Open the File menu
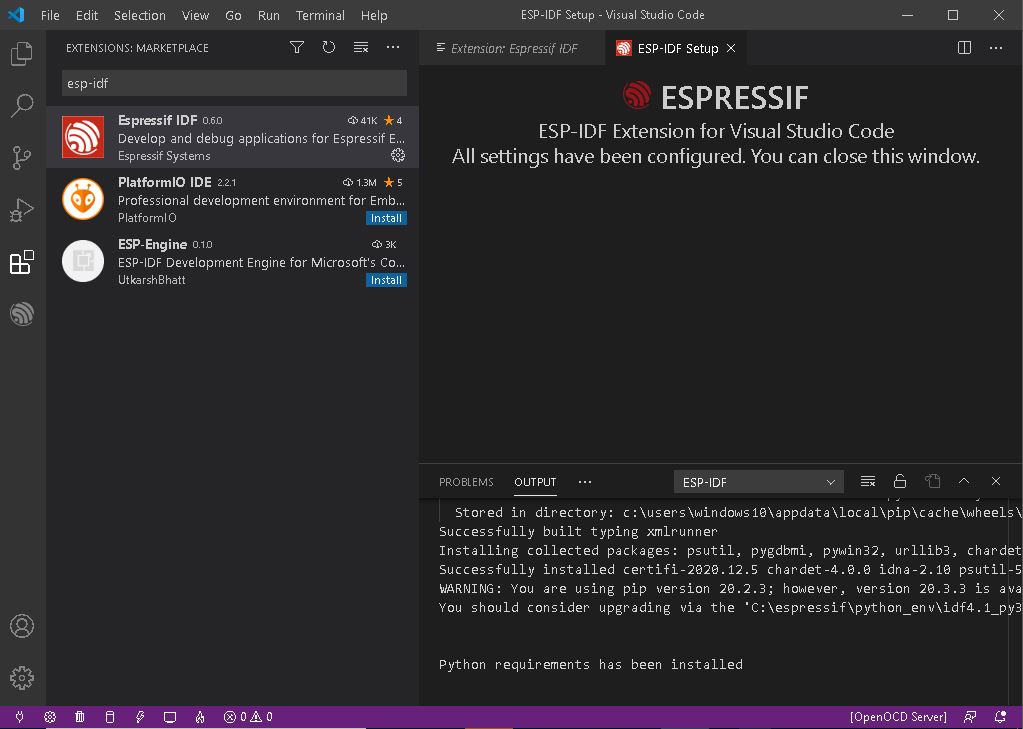Screen dimensions: 1023x729 pyautogui.click(x=50, y=15)
